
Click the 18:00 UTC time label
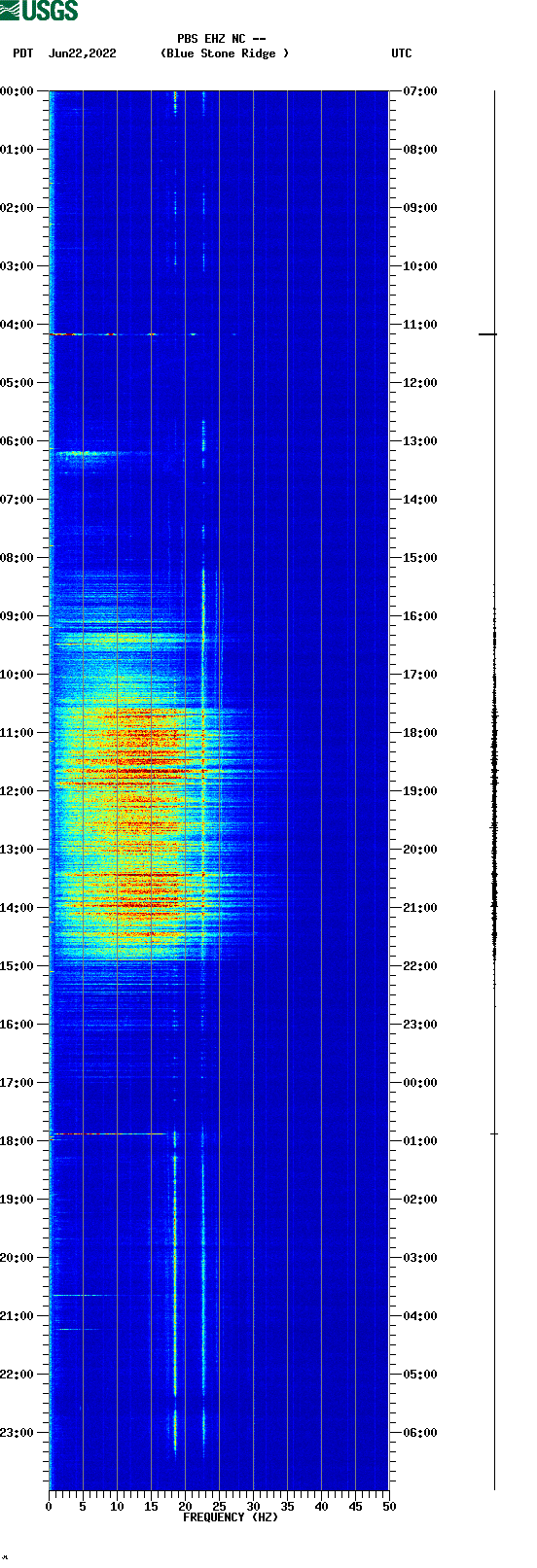pyautogui.click(x=420, y=733)
